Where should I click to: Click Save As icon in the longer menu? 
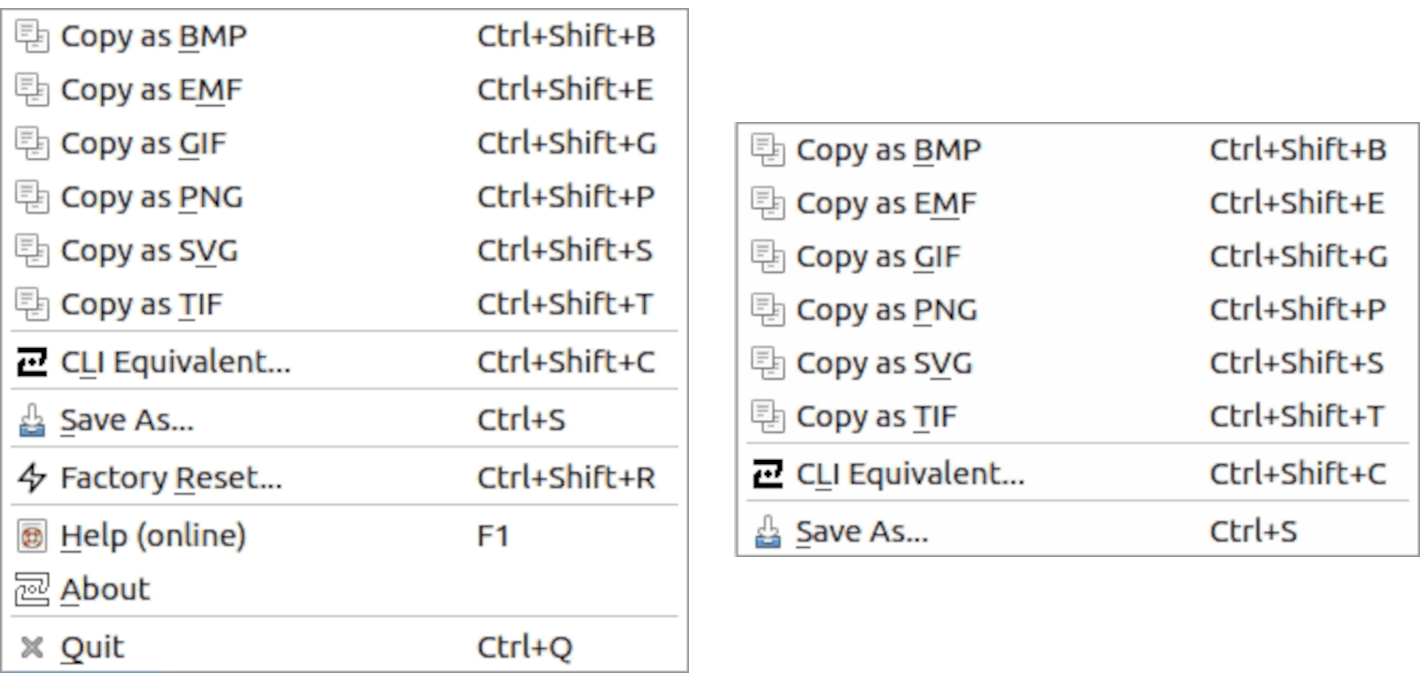click(32, 420)
